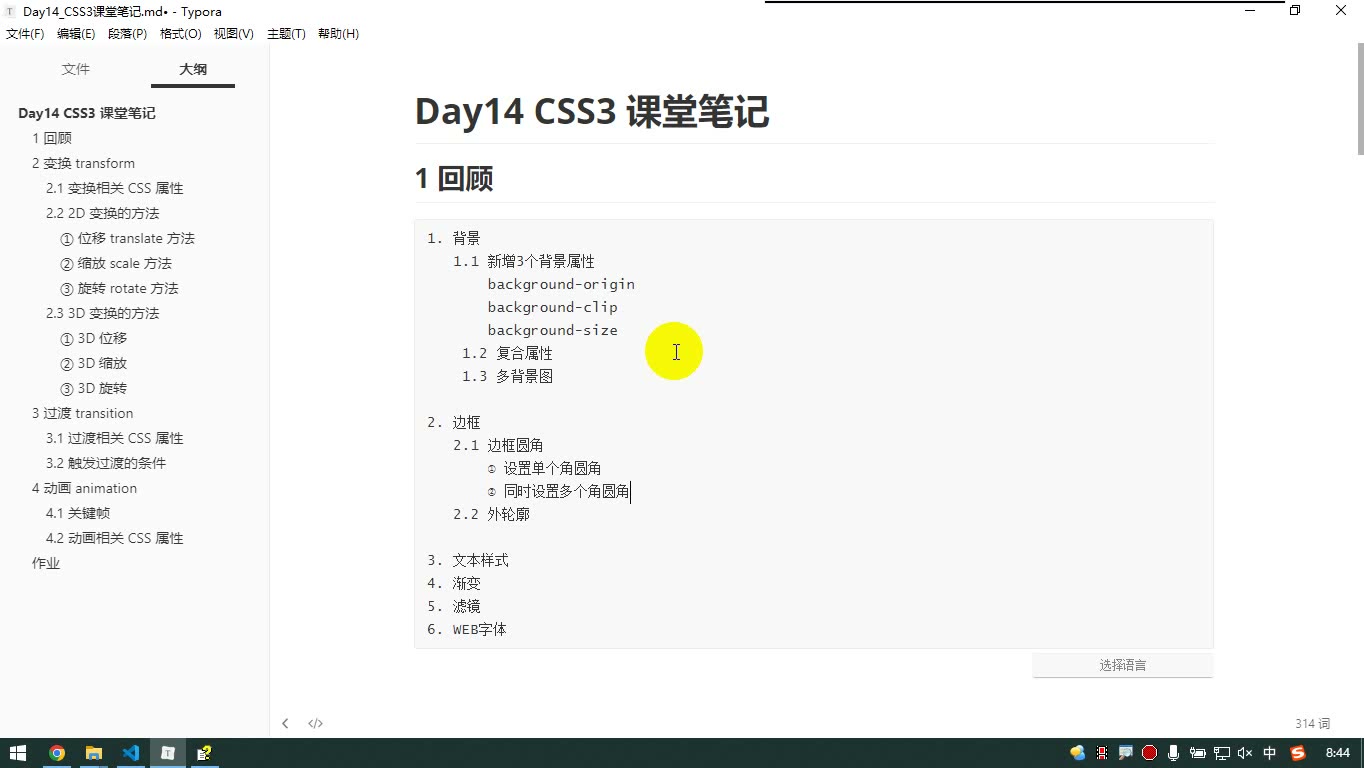1364x768 pixels.
Task: Go to outline item 2.1 变换相关 CSS 属性
Action: tap(115, 188)
